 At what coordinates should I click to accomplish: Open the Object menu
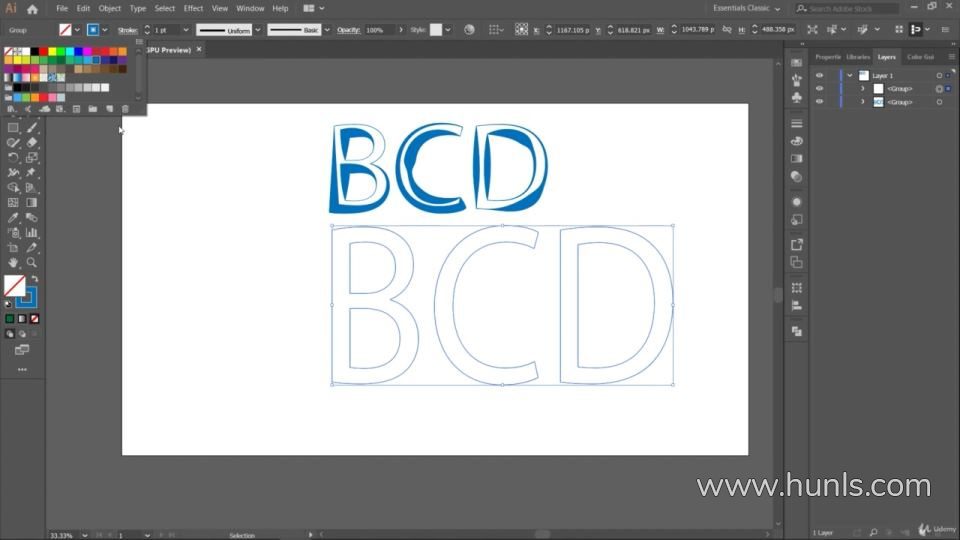110,9
